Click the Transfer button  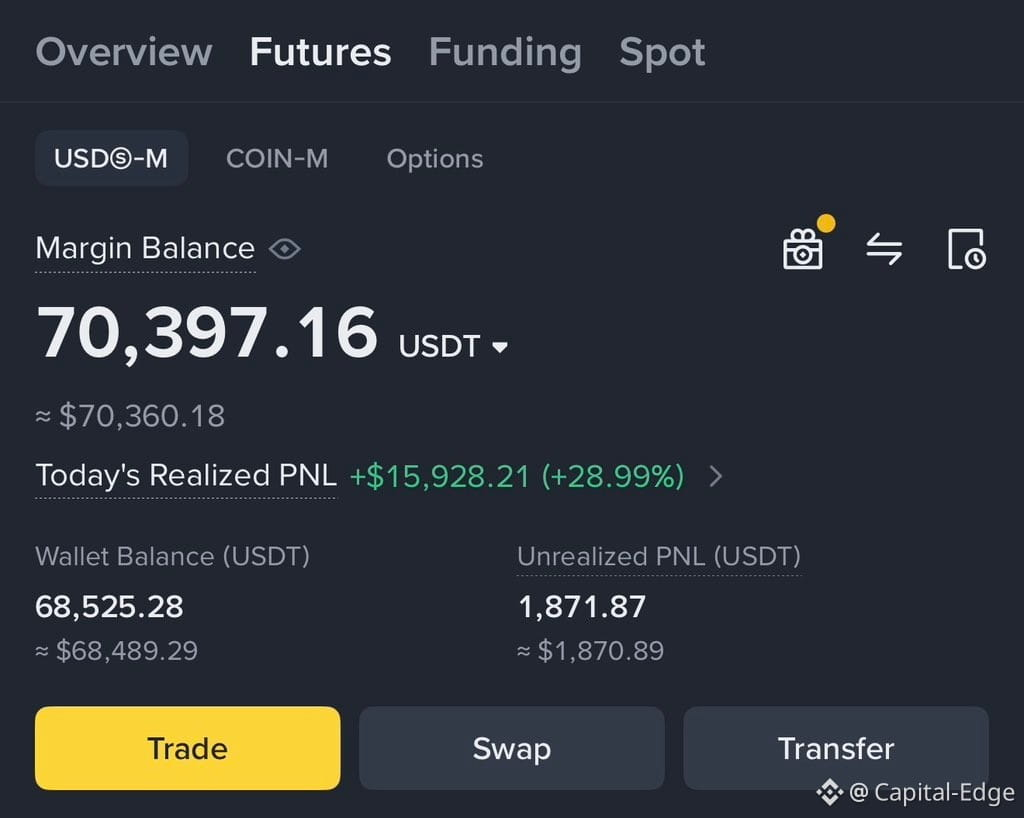tap(836, 748)
